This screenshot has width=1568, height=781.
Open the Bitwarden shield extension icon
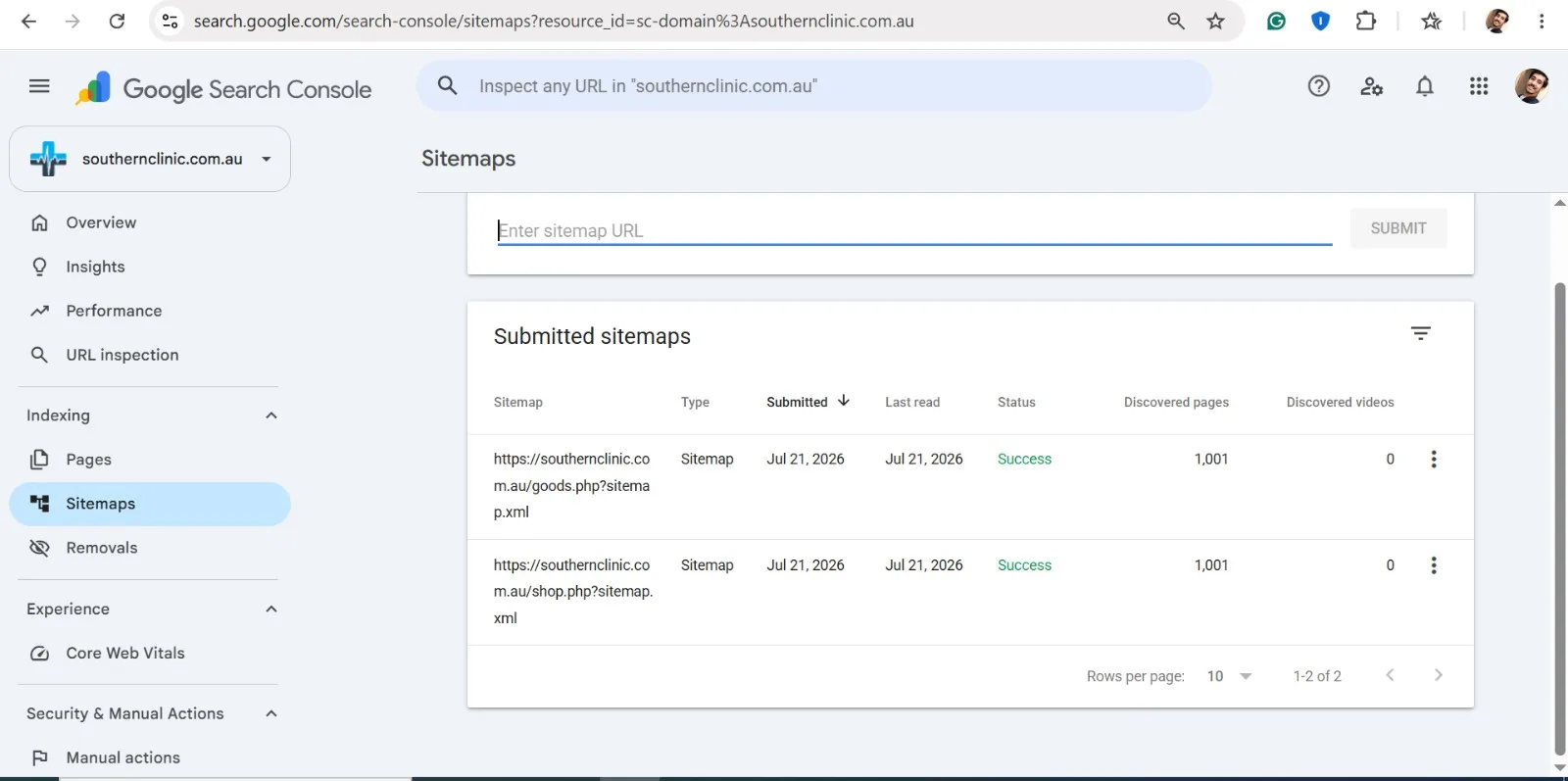pyautogui.click(x=1320, y=21)
